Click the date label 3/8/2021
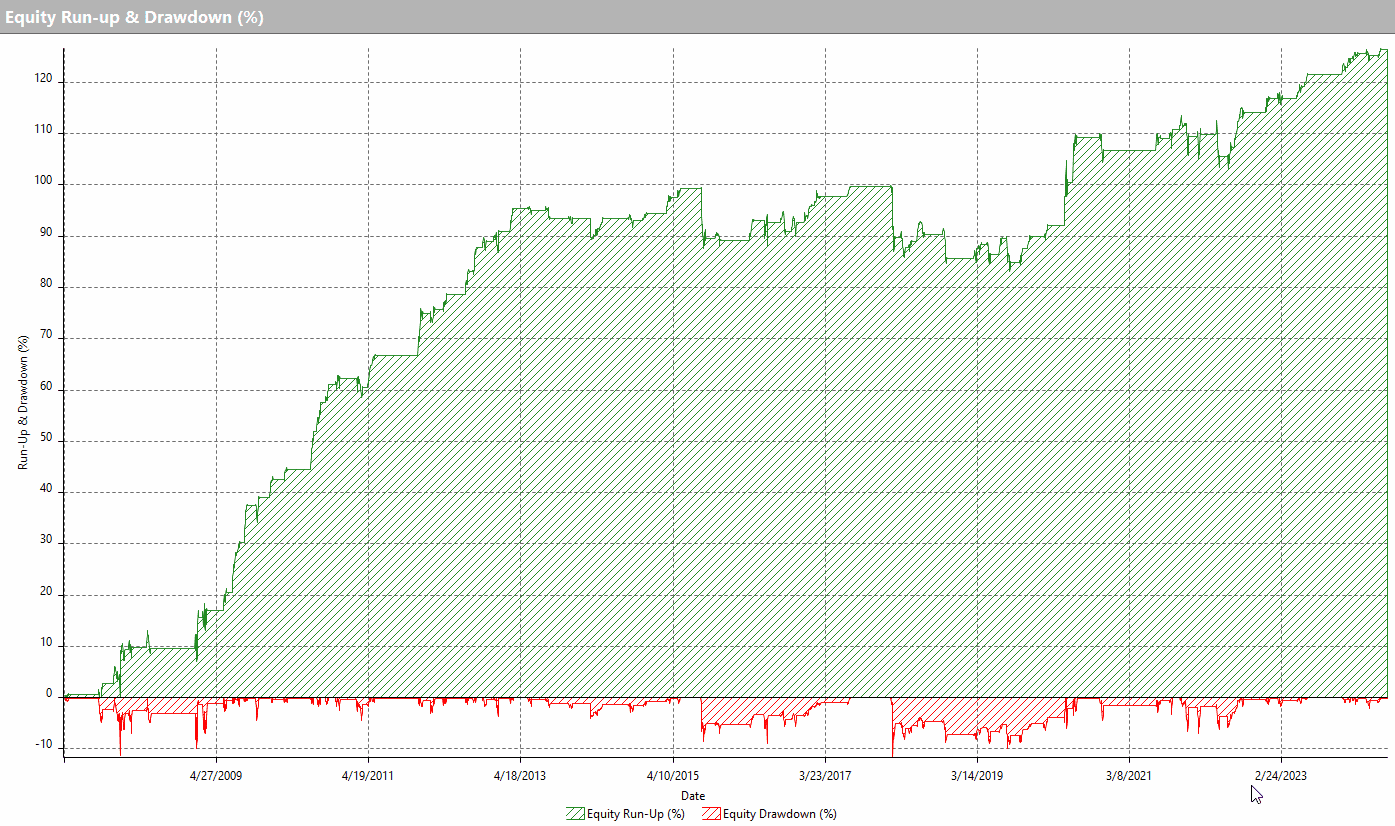This screenshot has width=1395, height=826. [1129, 776]
